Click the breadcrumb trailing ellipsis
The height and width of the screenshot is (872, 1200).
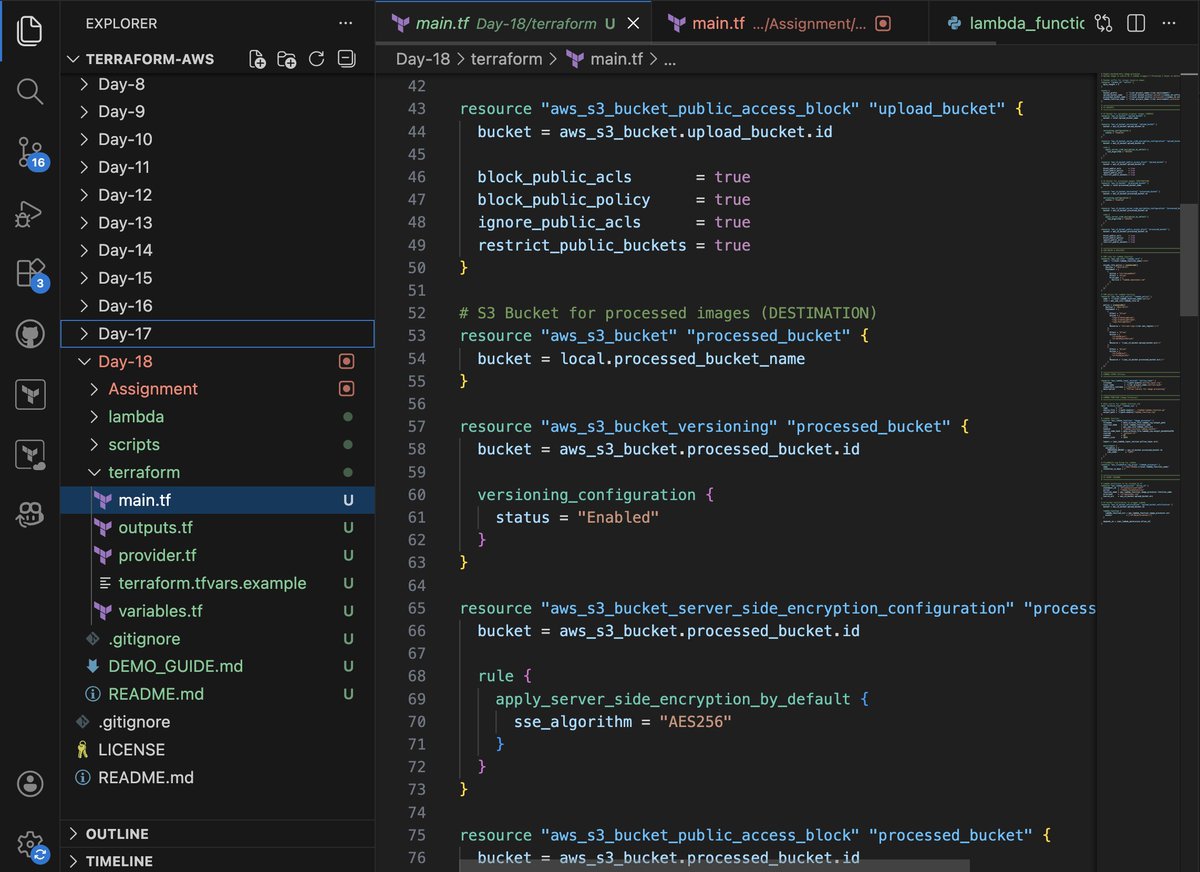click(670, 59)
